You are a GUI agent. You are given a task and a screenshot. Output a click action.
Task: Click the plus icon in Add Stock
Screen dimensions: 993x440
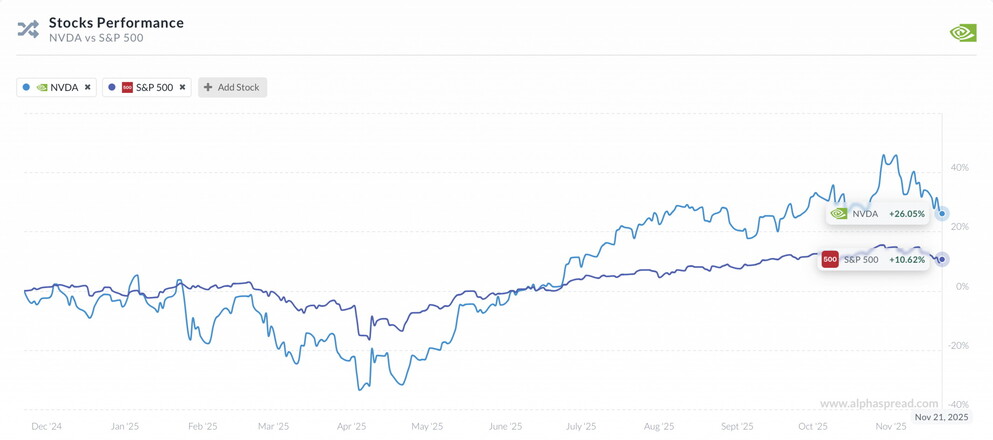208,88
